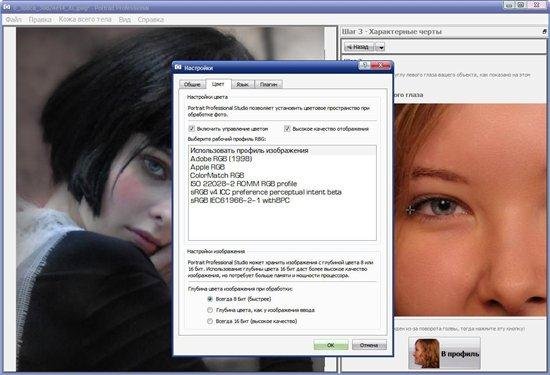This screenshot has width=550, height=375.
Task: Switch to the Цвет tab
Action: coord(218,84)
